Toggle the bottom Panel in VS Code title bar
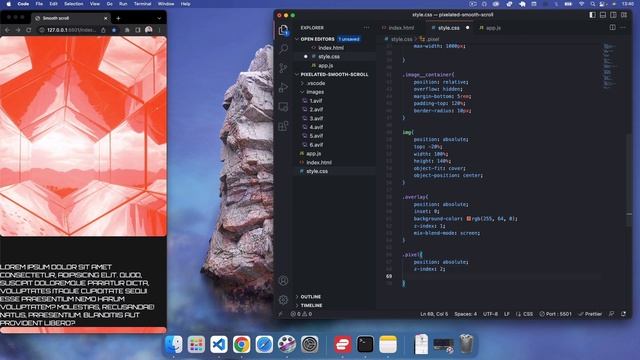The image size is (640, 360). click(603, 15)
